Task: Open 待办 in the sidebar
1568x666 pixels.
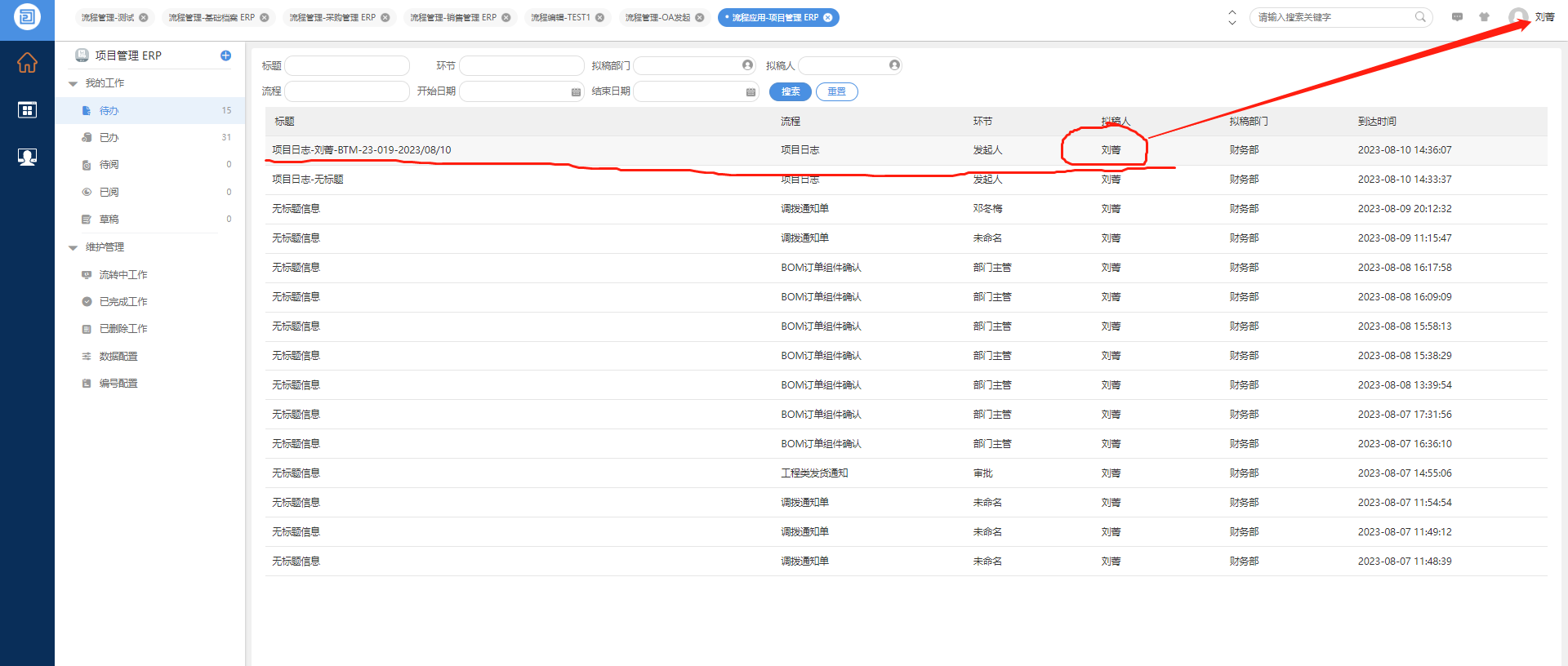Action: [150, 110]
